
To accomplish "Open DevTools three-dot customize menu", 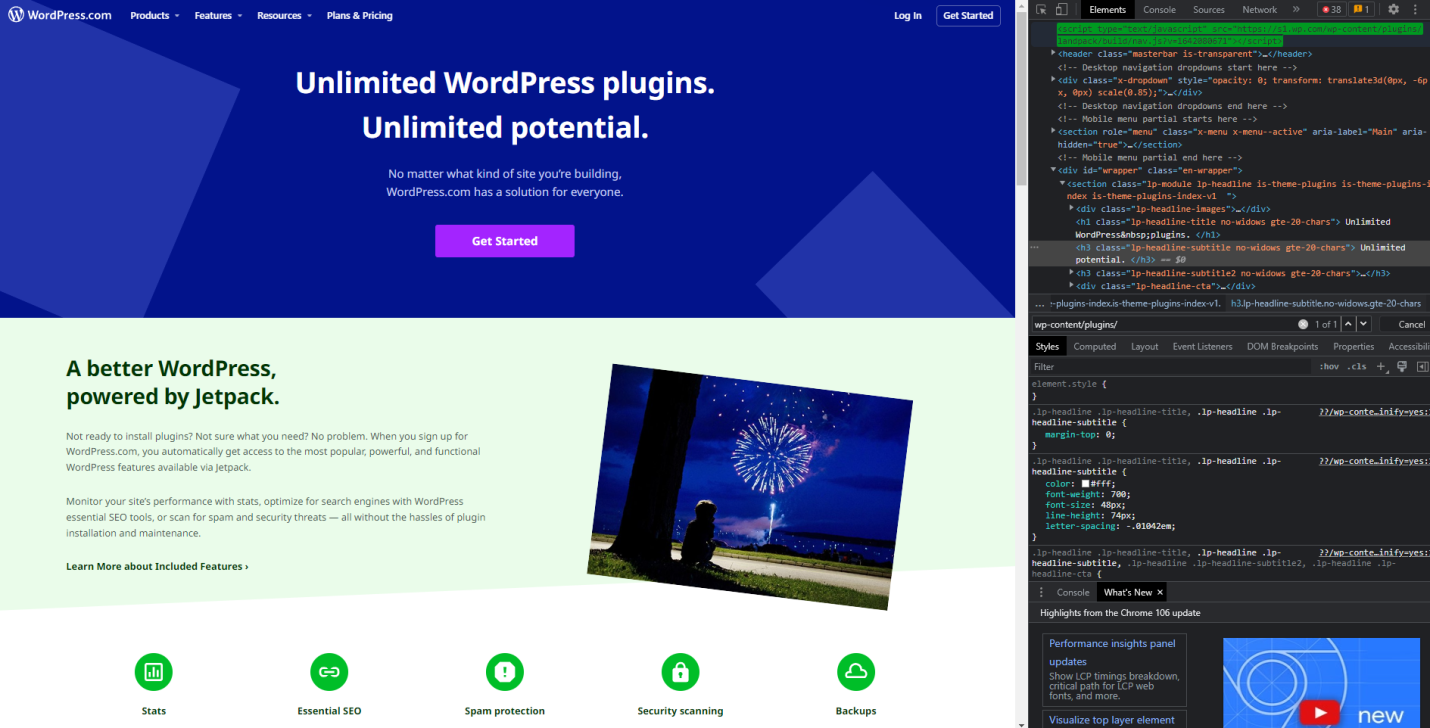I will [1416, 9].
